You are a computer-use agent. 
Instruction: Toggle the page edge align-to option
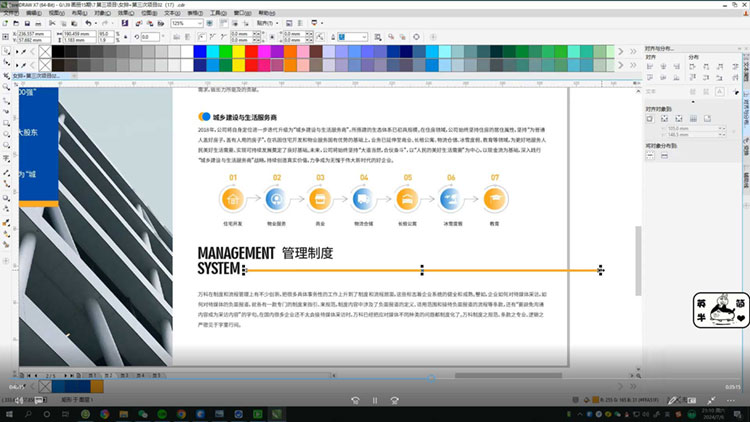point(663,118)
